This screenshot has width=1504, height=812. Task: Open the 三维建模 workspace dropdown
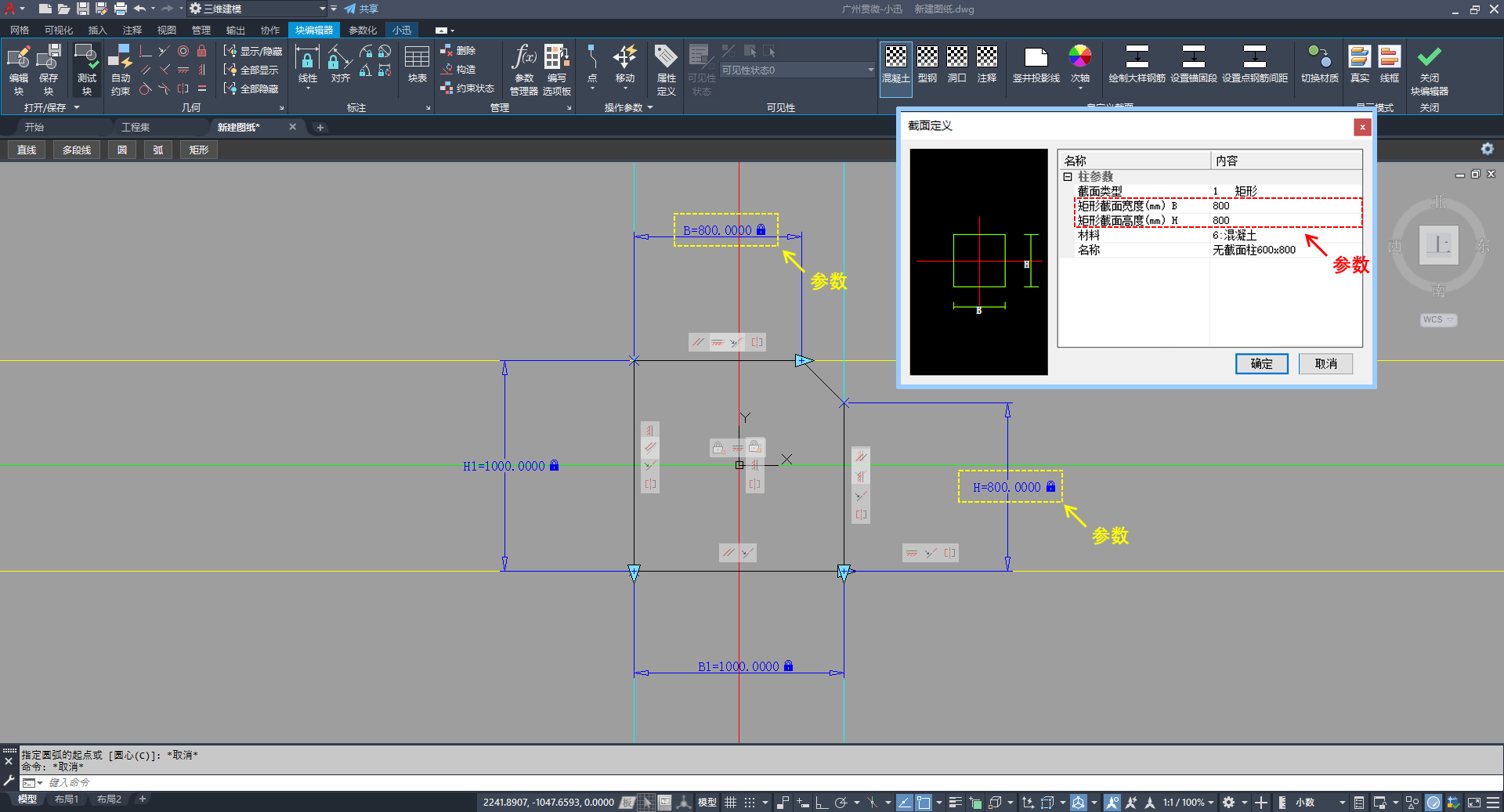pyautogui.click(x=258, y=9)
